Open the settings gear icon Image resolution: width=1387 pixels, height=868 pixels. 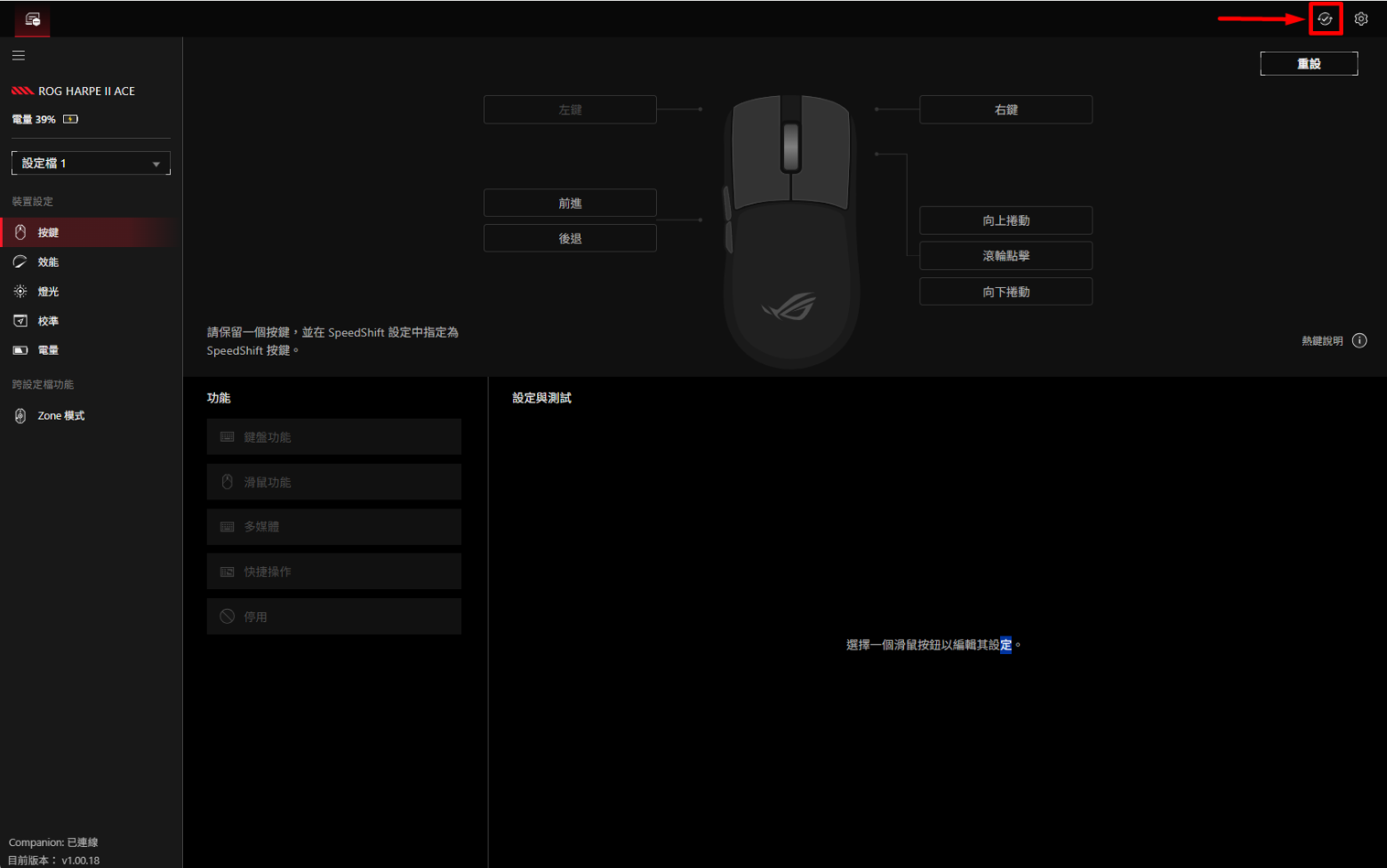tap(1361, 18)
